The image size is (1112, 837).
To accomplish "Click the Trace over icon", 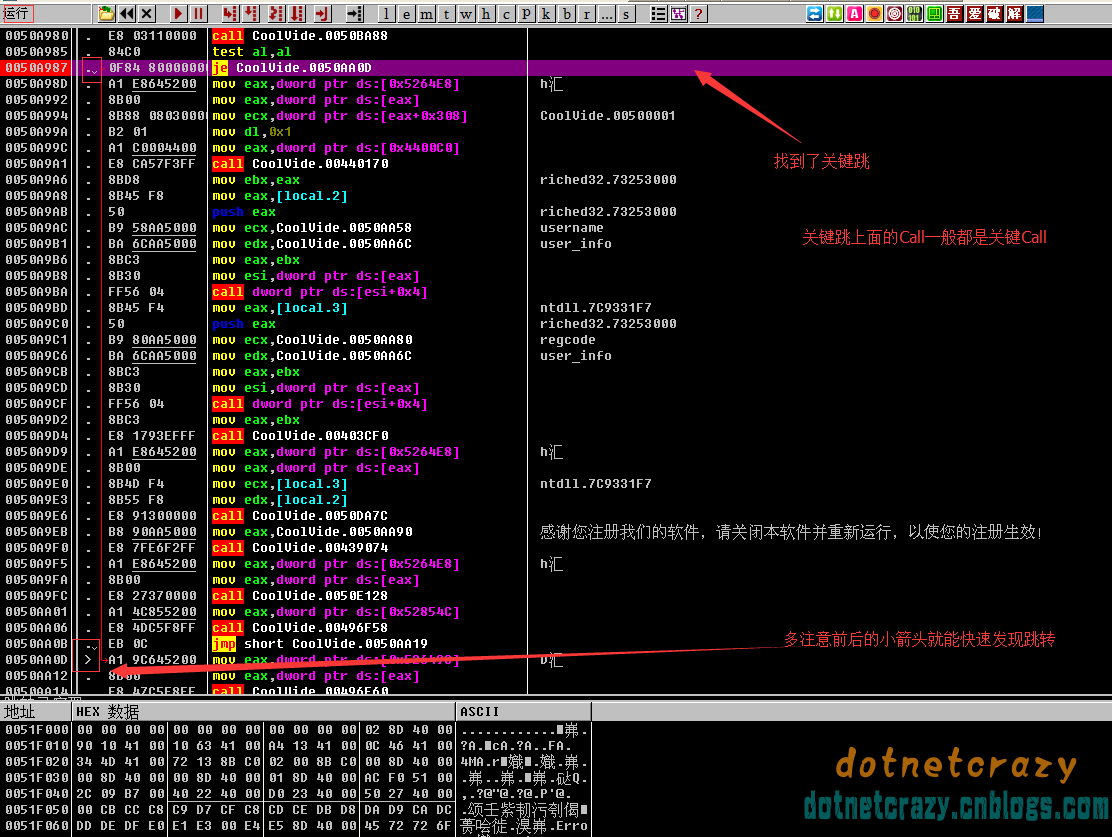I will 297,13.
